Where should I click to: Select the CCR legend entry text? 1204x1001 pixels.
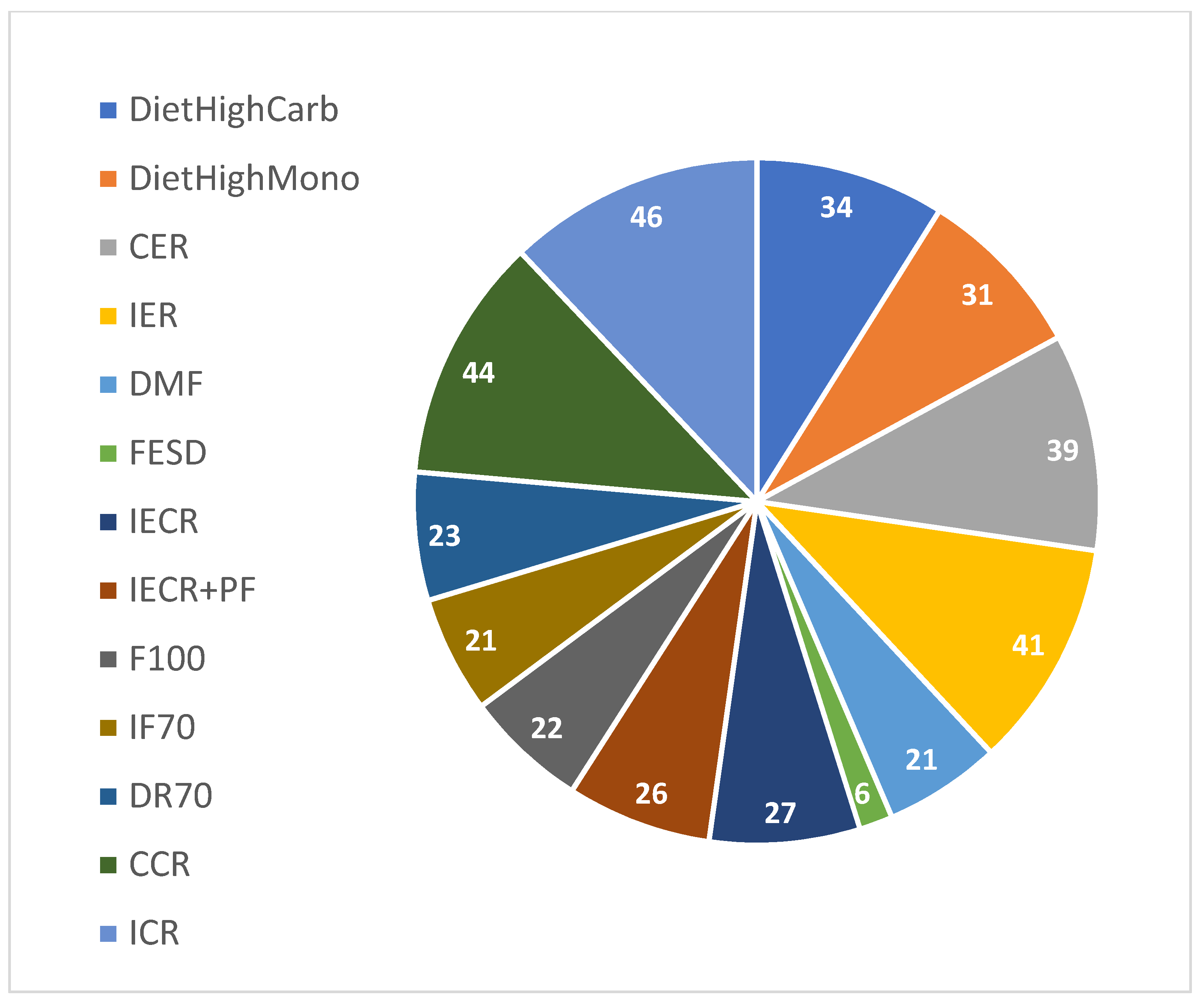159,865
